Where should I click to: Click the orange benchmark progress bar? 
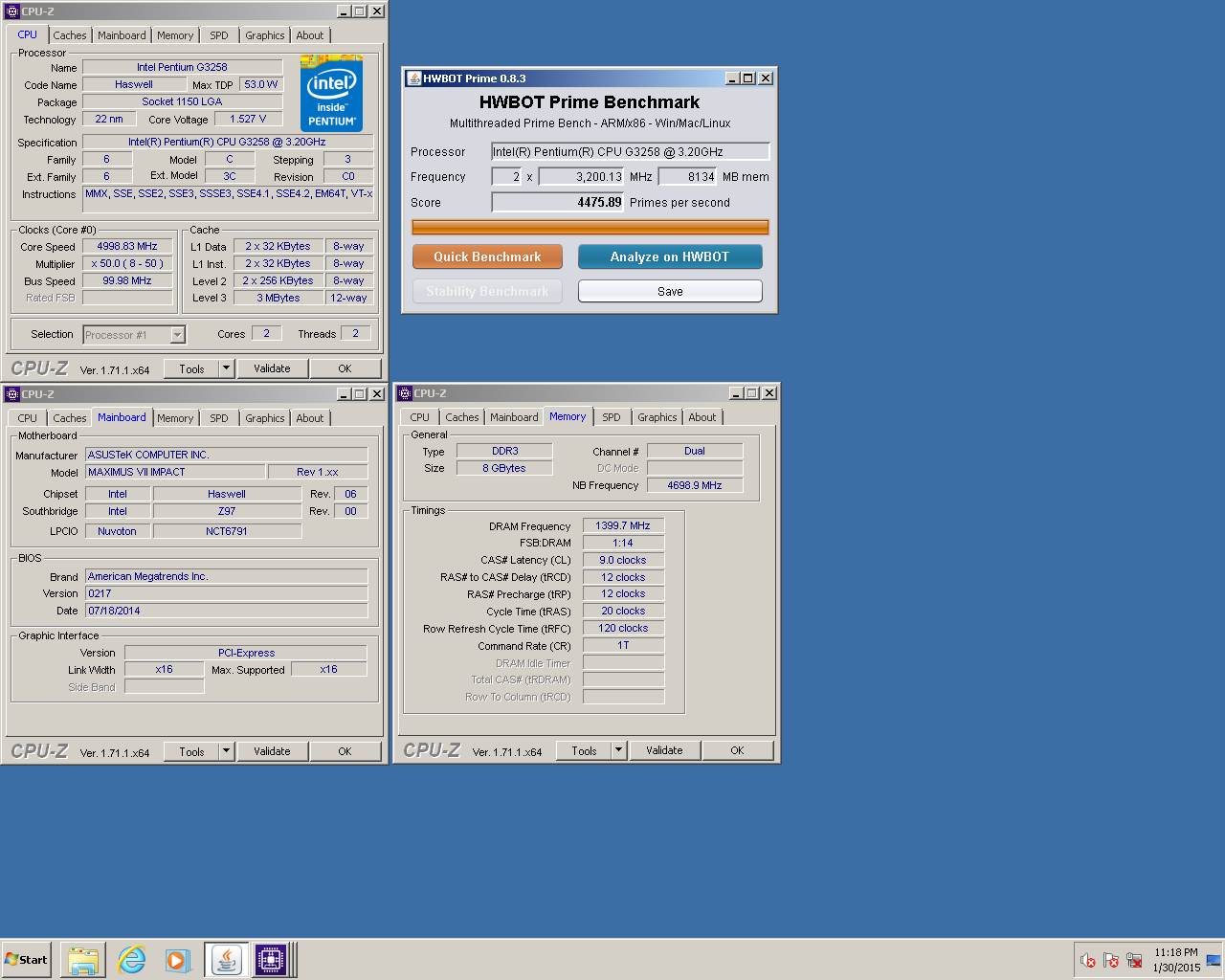click(x=590, y=227)
